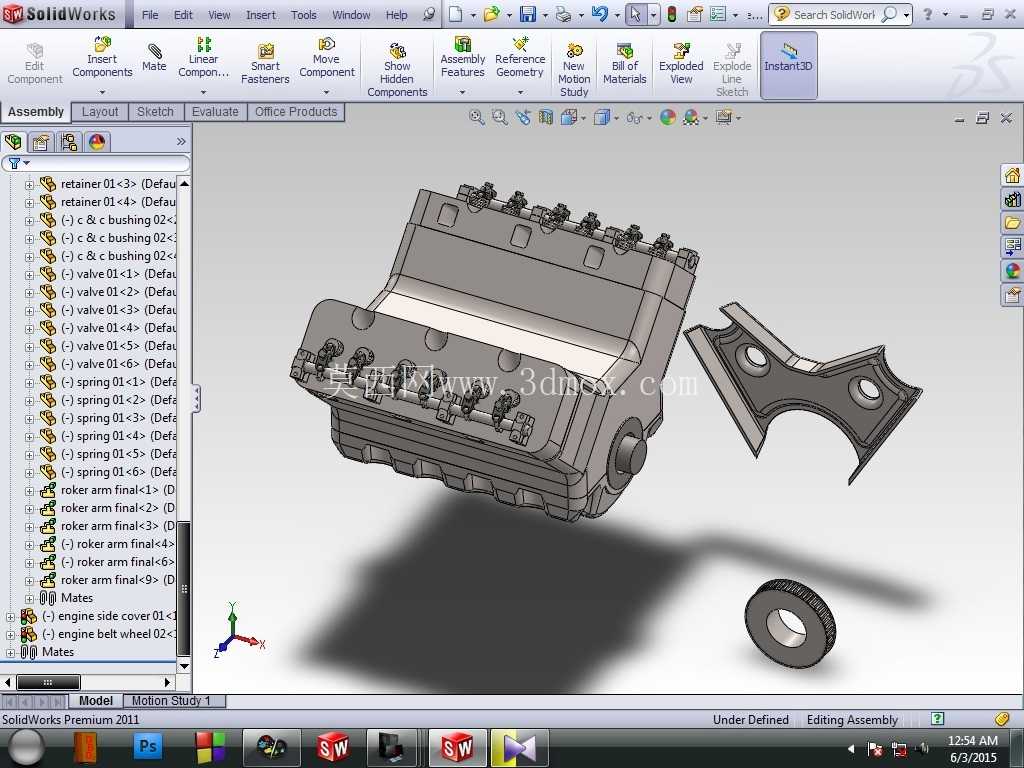Open the Insert menu
Viewport: 1024px width, 768px height.
click(x=261, y=14)
